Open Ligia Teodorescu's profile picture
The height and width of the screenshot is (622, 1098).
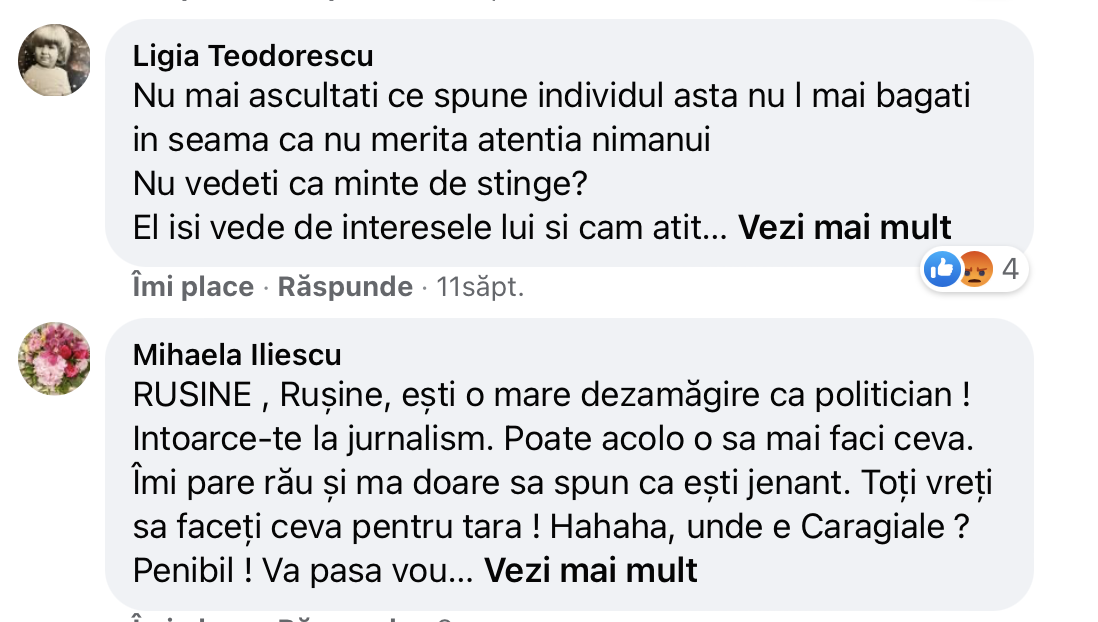54,59
